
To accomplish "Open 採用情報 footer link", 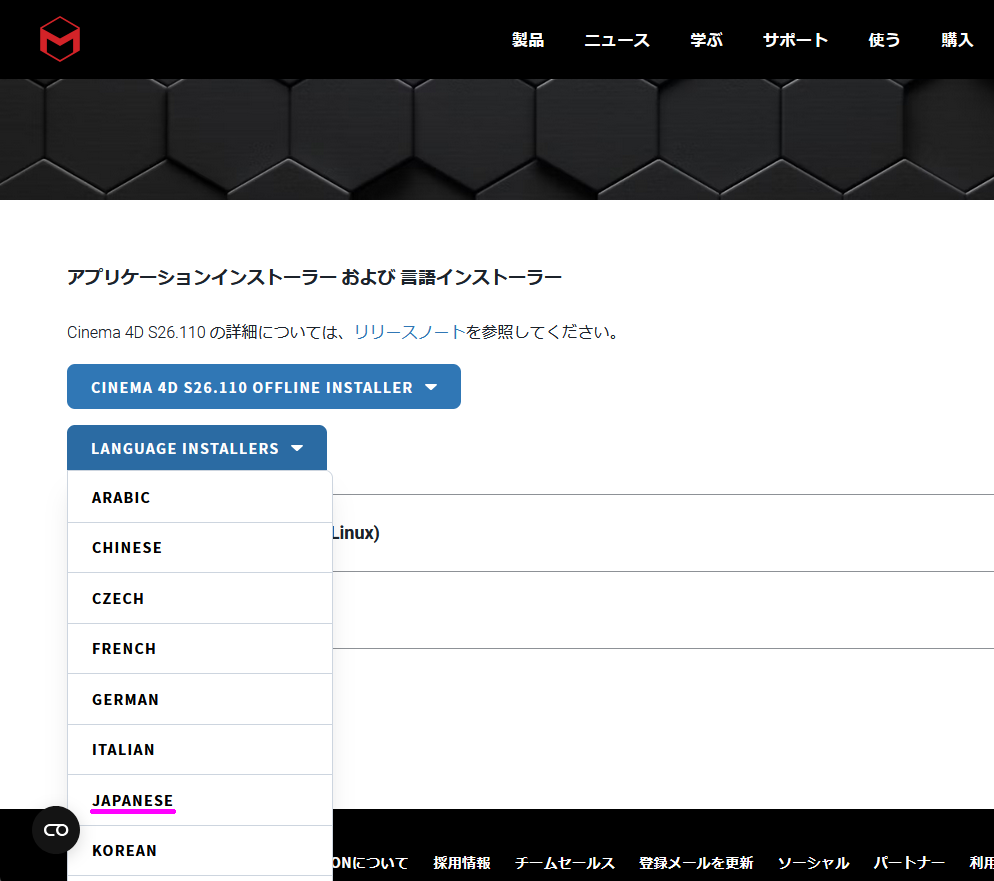I will point(462,863).
